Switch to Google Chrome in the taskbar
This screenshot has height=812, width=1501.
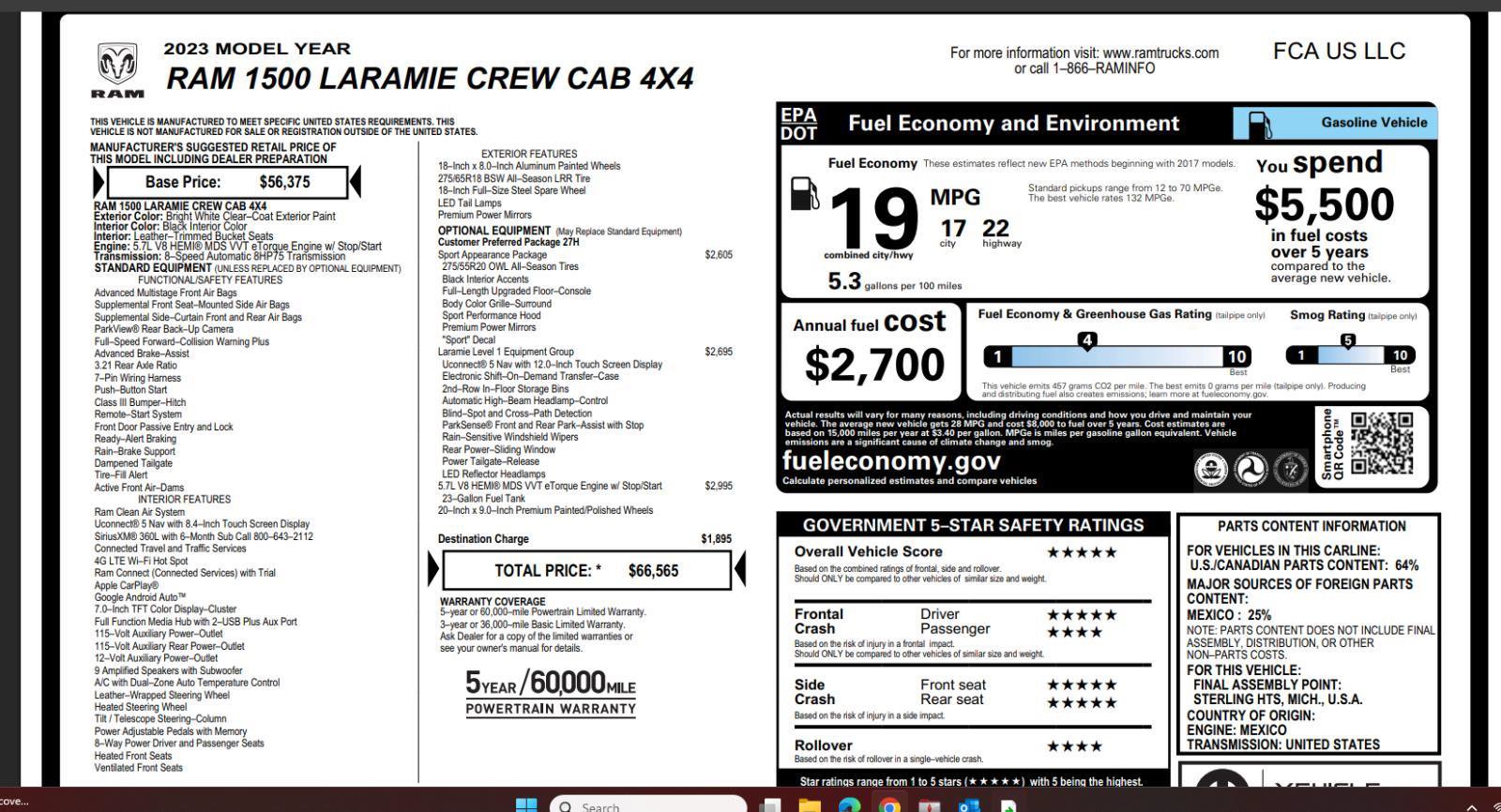889,805
